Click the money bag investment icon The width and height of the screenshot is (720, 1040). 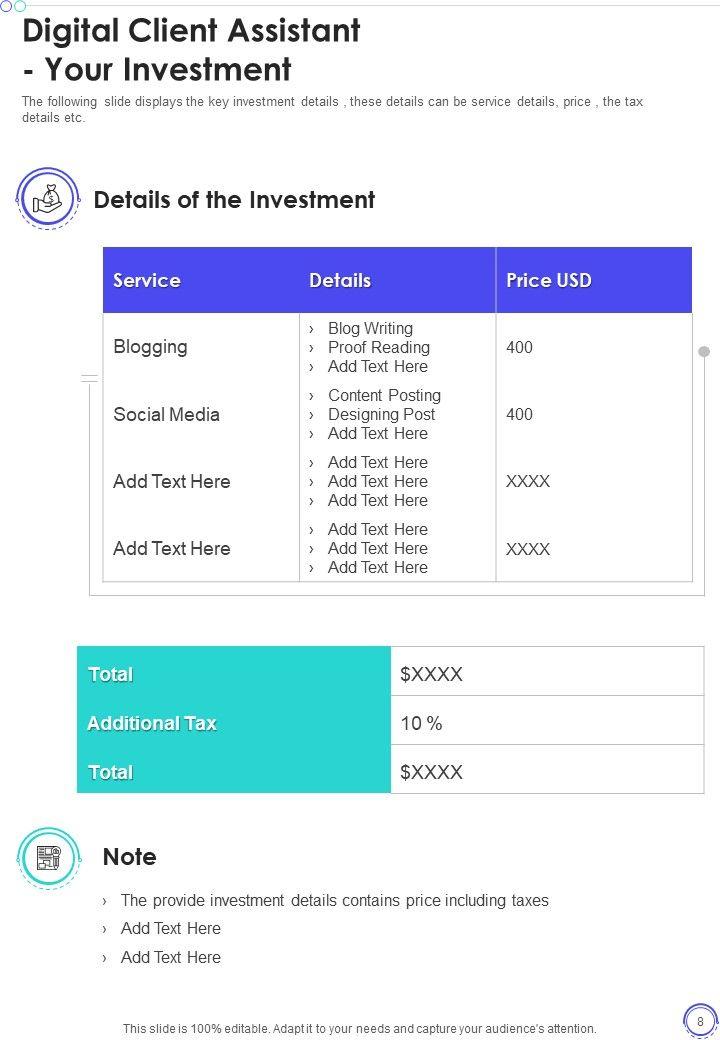47,199
